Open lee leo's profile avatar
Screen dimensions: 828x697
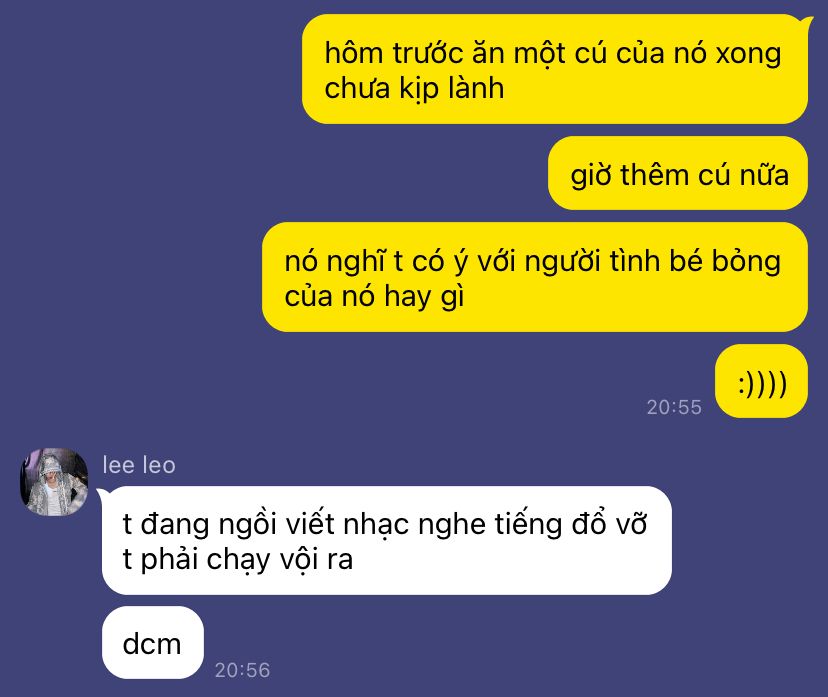point(54,482)
